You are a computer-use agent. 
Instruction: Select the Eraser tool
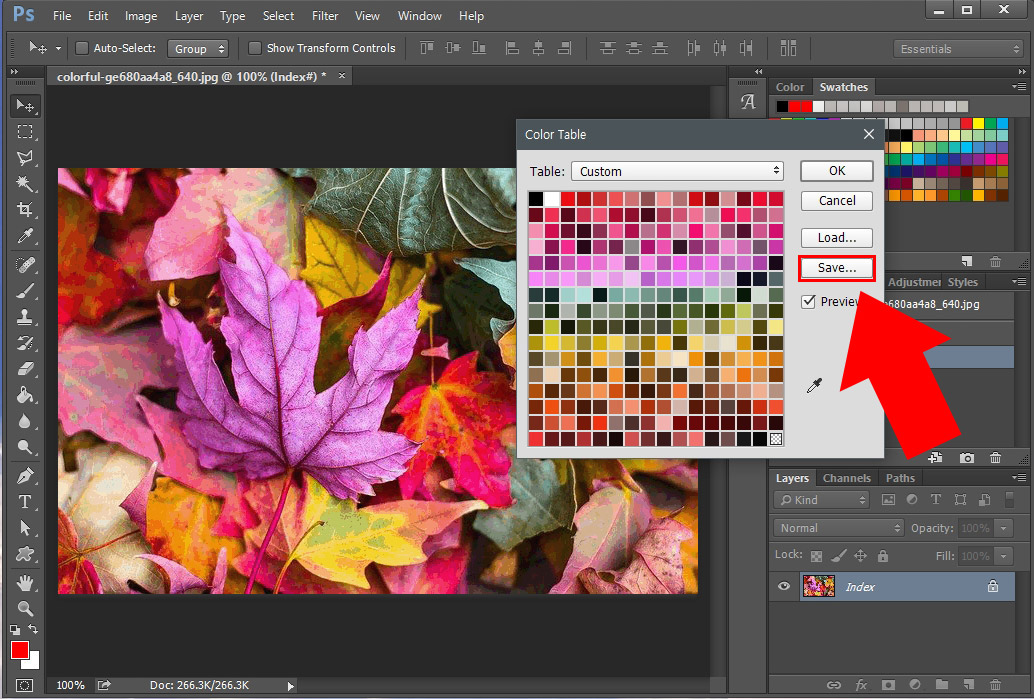(x=25, y=369)
